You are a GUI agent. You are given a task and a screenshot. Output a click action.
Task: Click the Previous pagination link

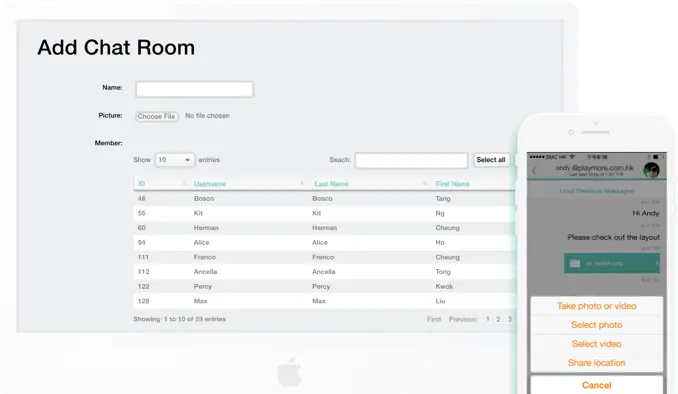[462, 319]
